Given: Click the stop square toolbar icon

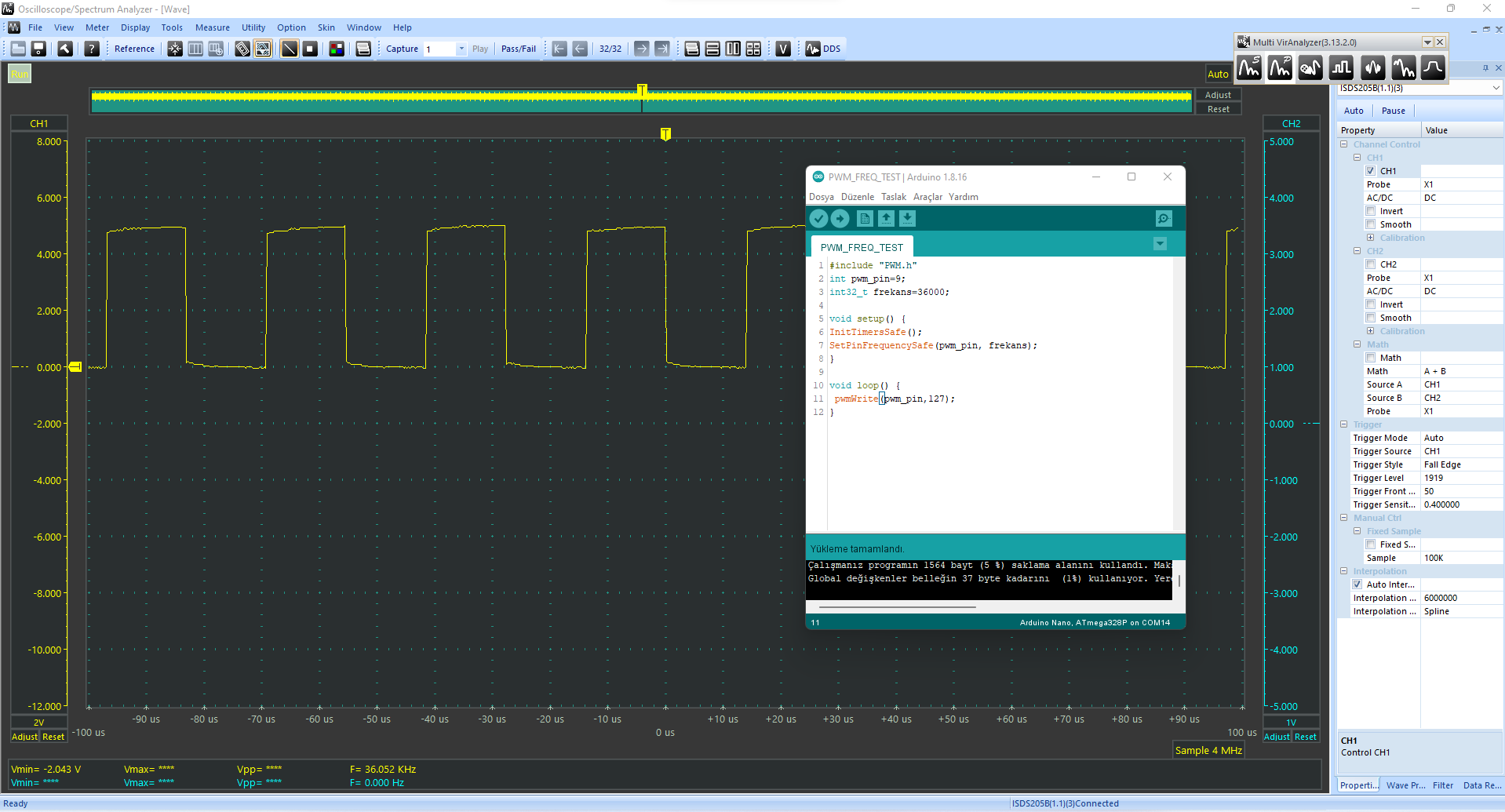Looking at the screenshot, I should point(310,49).
